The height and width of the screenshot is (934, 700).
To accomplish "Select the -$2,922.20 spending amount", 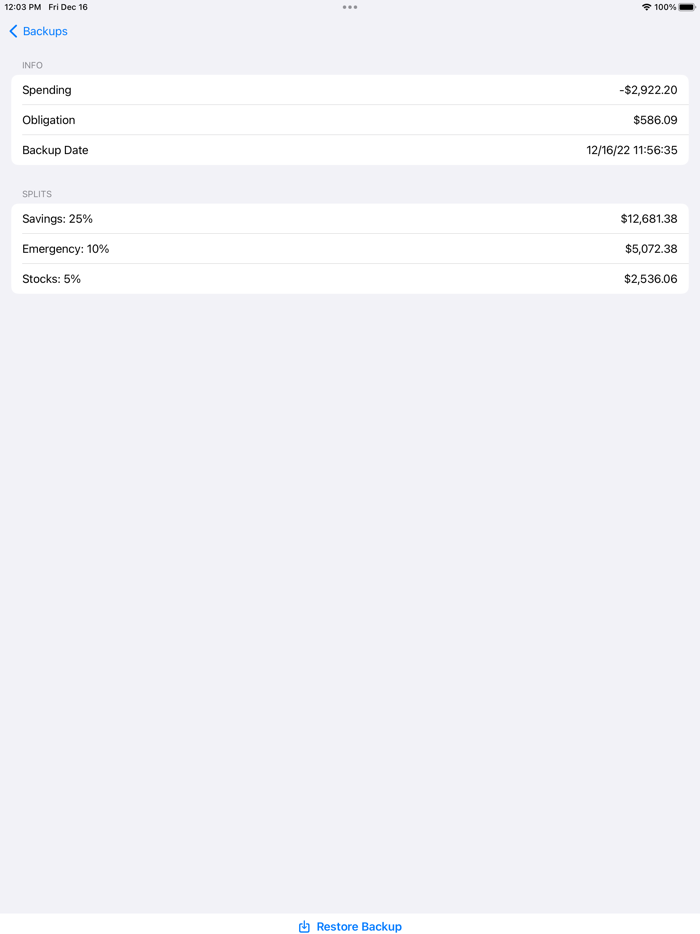I will (x=647, y=90).
